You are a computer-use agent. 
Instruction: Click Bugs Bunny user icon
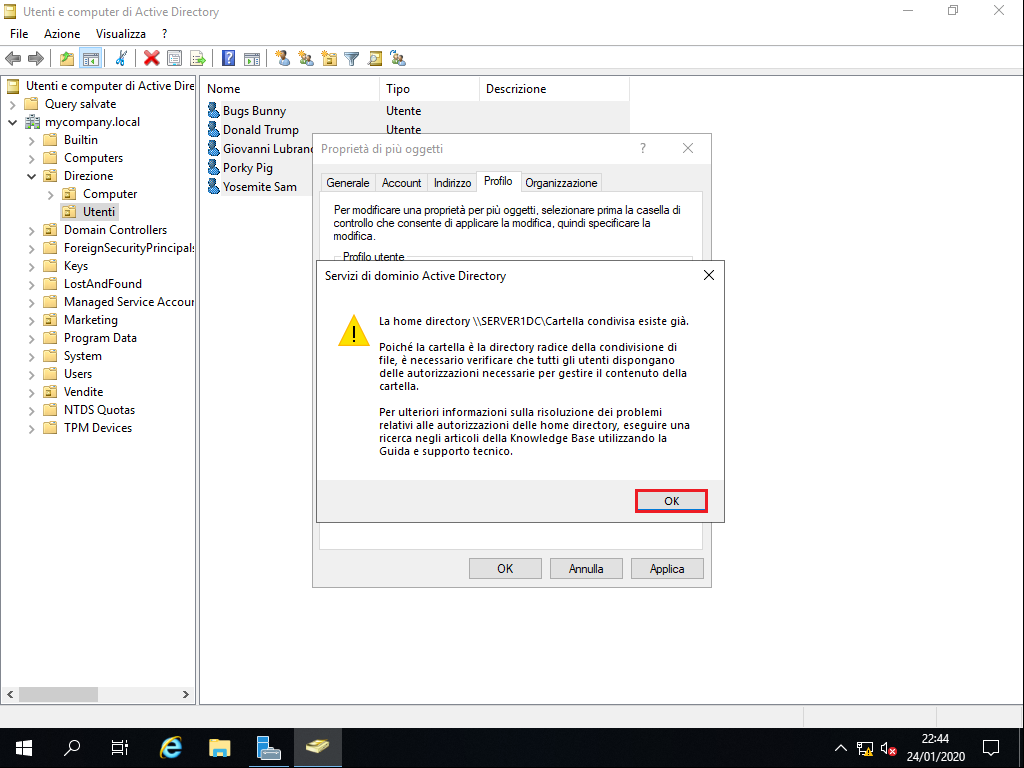pyautogui.click(x=214, y=110)
